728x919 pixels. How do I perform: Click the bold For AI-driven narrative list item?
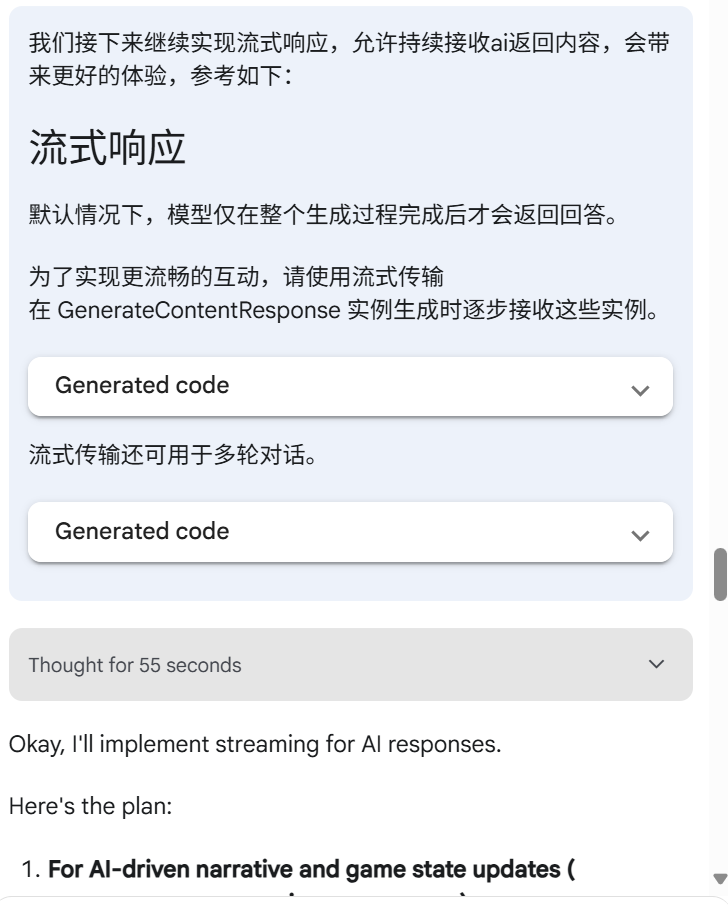311,869
